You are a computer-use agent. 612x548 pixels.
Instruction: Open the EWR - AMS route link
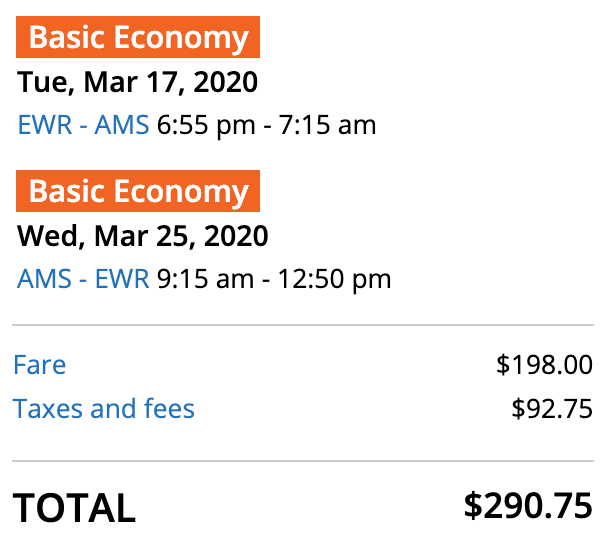tap(83, 125)
